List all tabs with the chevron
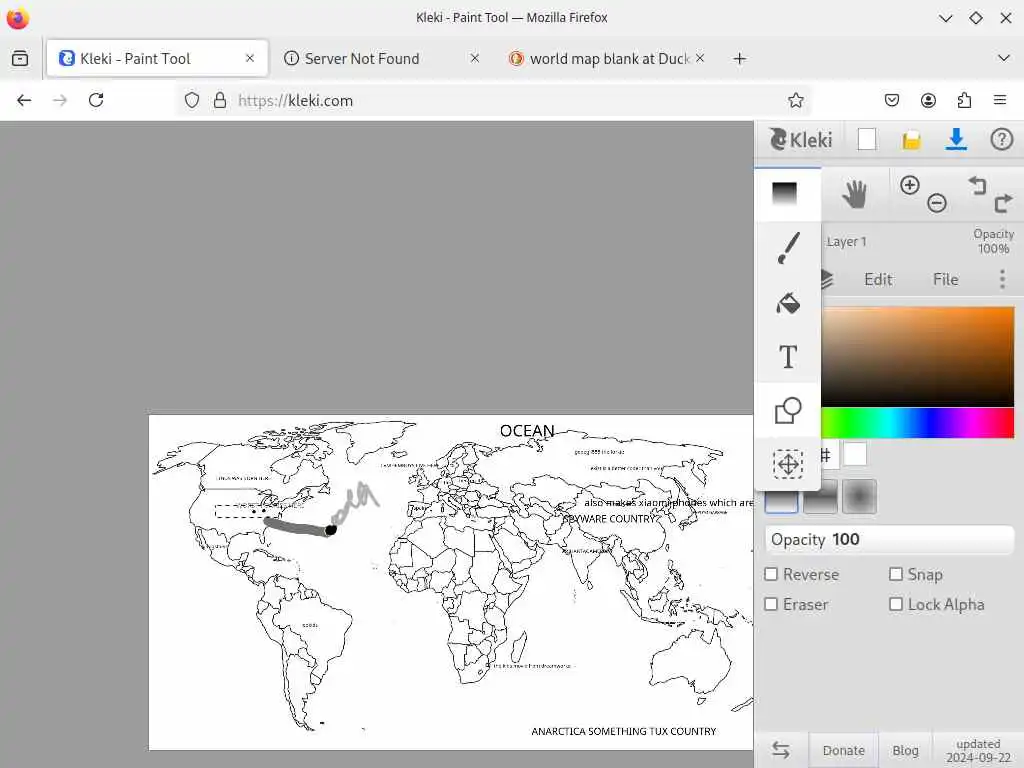Screen dimensions: 1024x768 pos(1004,59)
